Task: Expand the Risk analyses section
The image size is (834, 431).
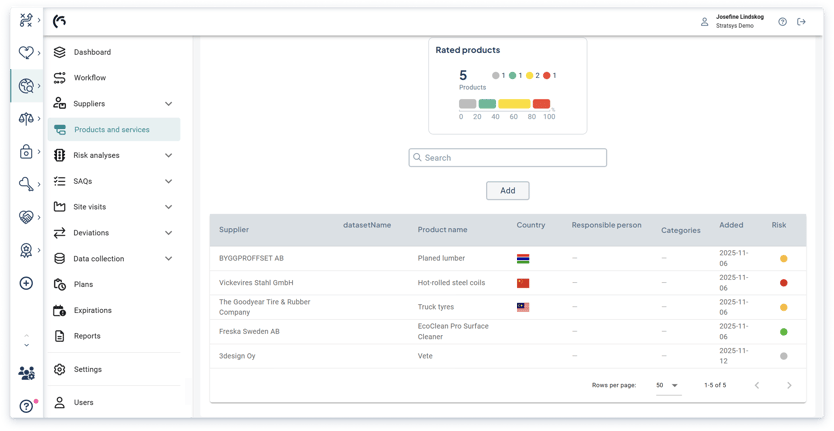Action: tap(168, 156)
